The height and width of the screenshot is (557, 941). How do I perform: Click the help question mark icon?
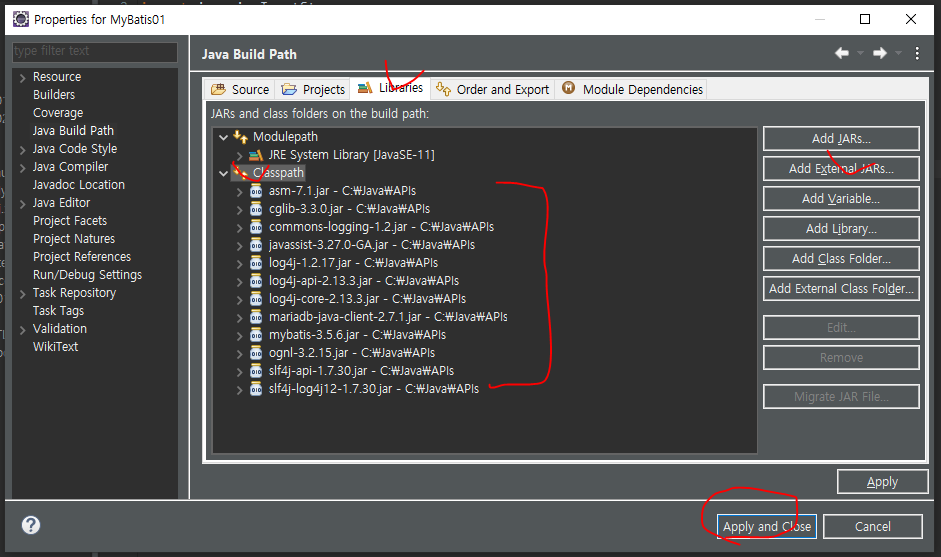(x=31, y=525)
